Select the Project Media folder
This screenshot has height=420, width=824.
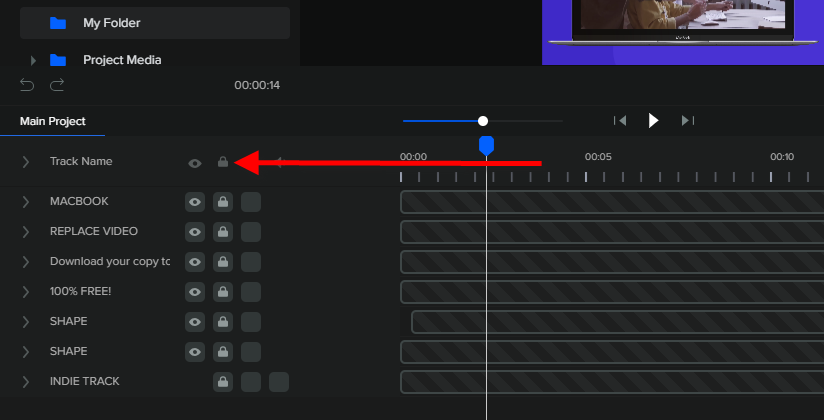[122, 60]
